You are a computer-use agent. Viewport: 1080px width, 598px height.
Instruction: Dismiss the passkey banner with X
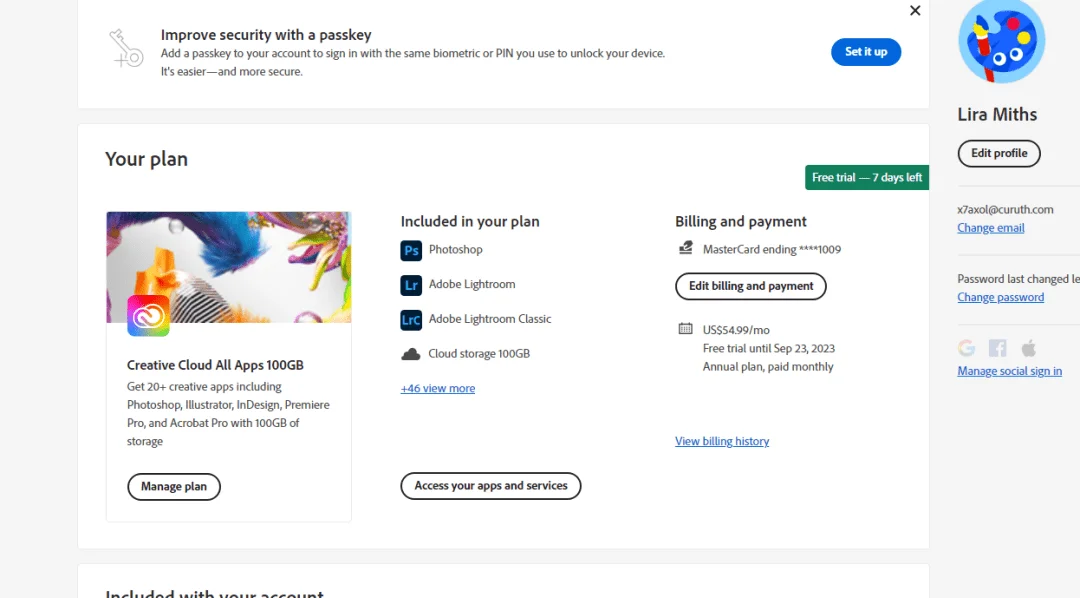tap(915, 10)
